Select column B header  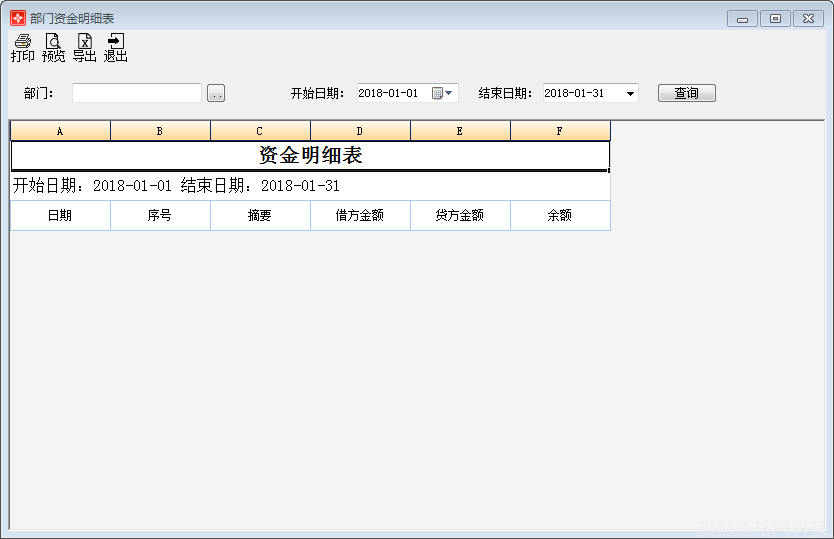point(160,131)
